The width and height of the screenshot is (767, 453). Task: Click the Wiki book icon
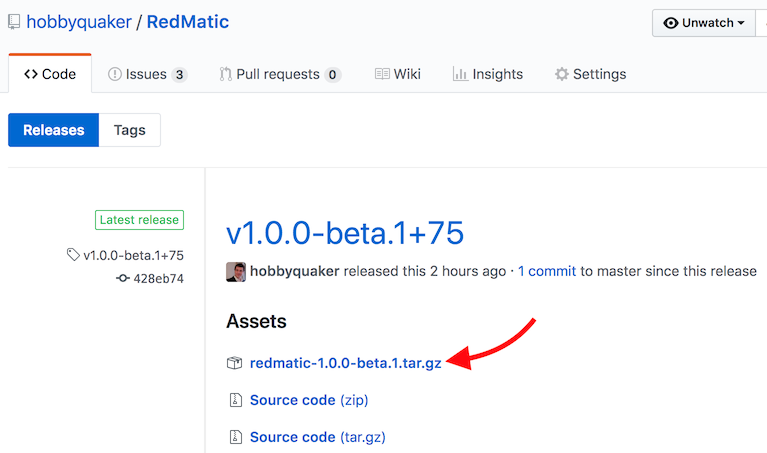[x=382, y=74]
